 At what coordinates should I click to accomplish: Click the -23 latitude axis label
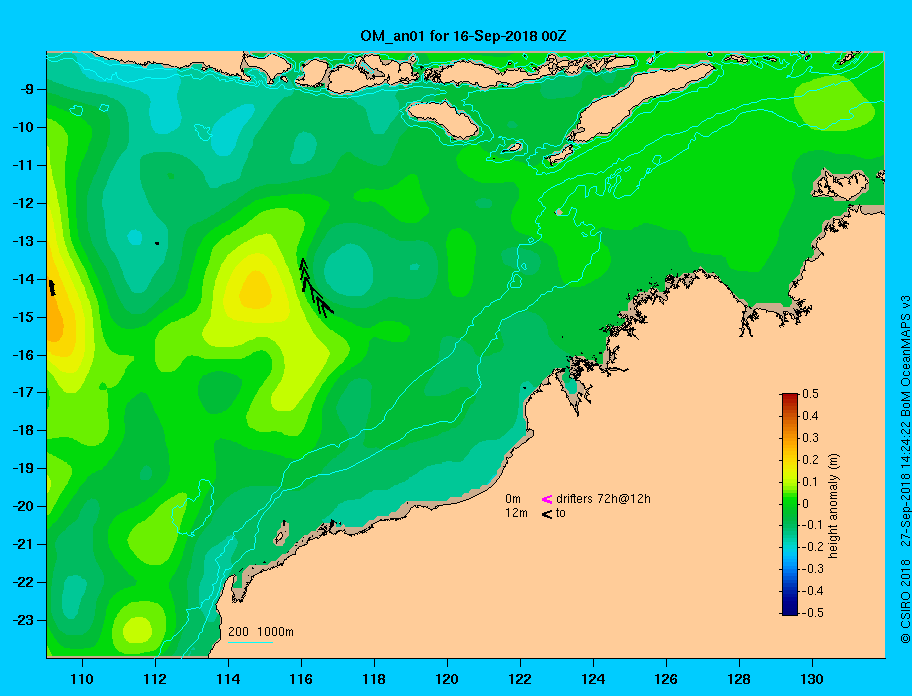(x=24, y=620)
